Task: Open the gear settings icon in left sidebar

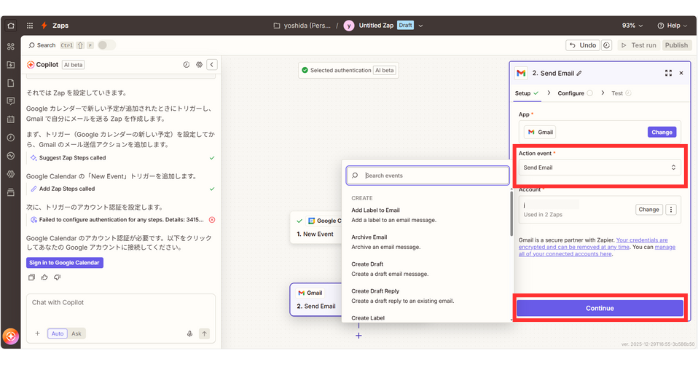Action: [11, 174]
